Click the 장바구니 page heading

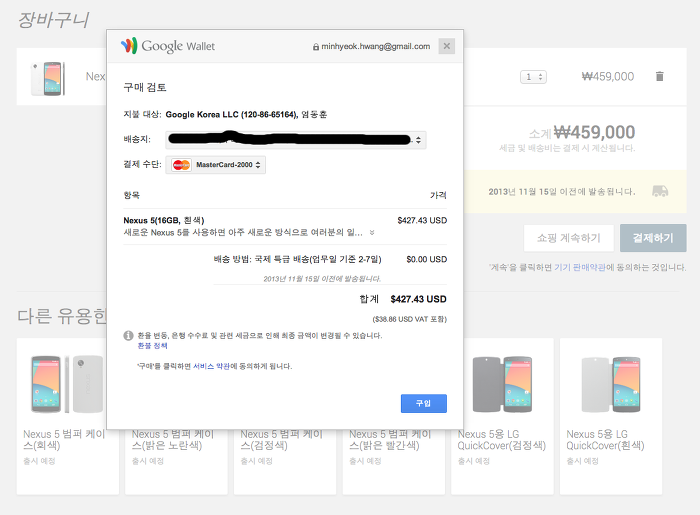pyautogui.click(x=53, y=20)
